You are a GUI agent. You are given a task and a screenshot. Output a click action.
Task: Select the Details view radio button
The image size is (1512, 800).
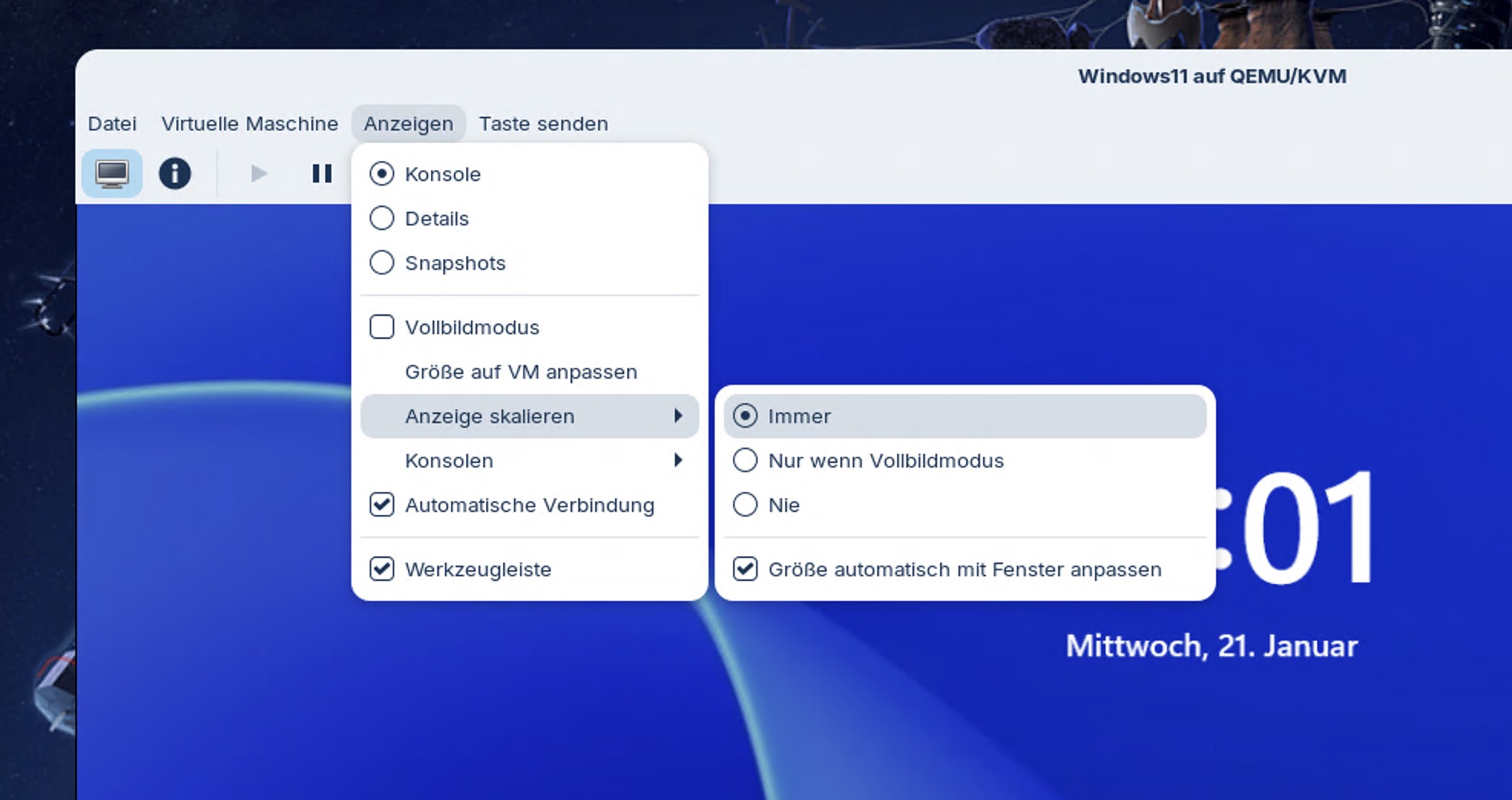point(382,218)
